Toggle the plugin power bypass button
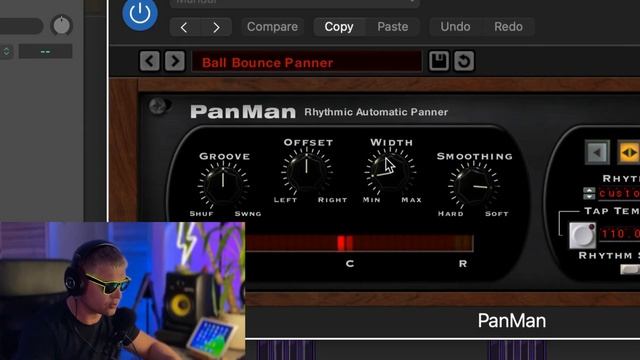640x360 pixels. click(140, 13)
